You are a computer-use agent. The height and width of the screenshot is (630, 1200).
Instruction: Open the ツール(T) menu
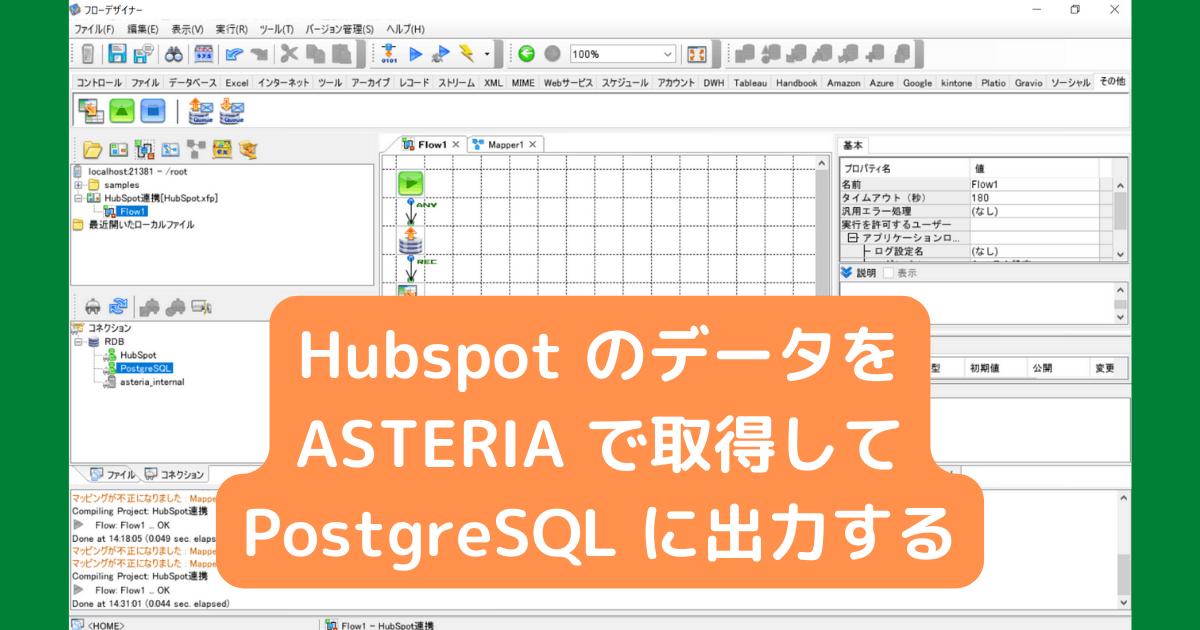[276, 29]
